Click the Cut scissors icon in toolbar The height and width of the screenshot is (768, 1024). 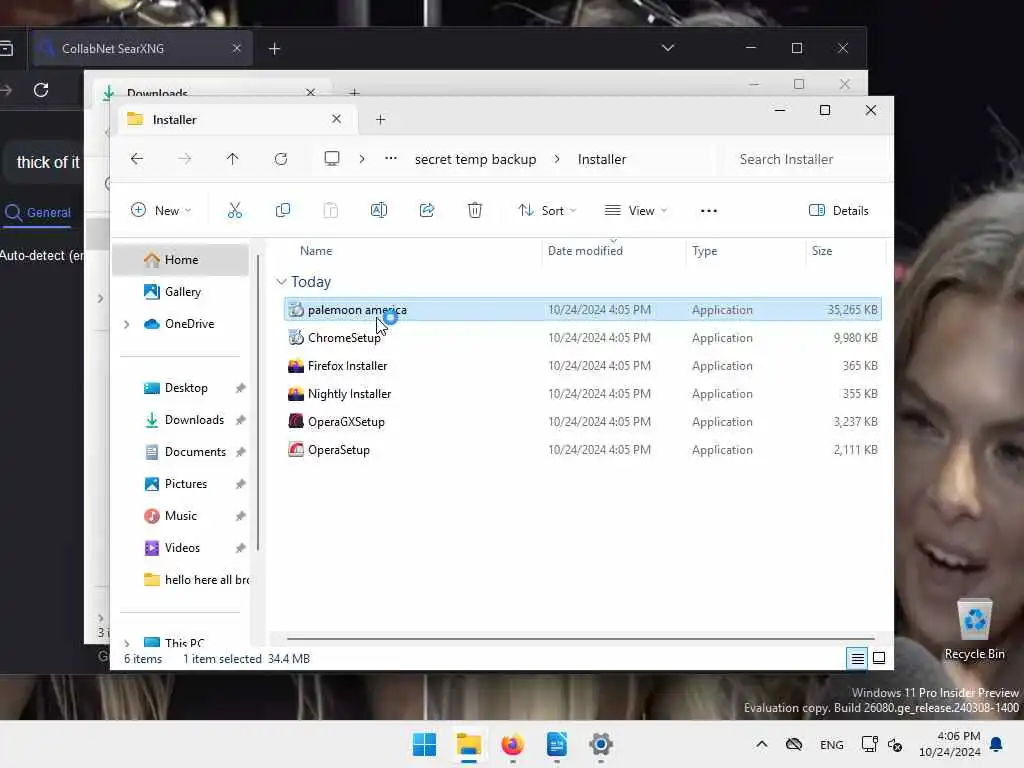tap(234, 210)
